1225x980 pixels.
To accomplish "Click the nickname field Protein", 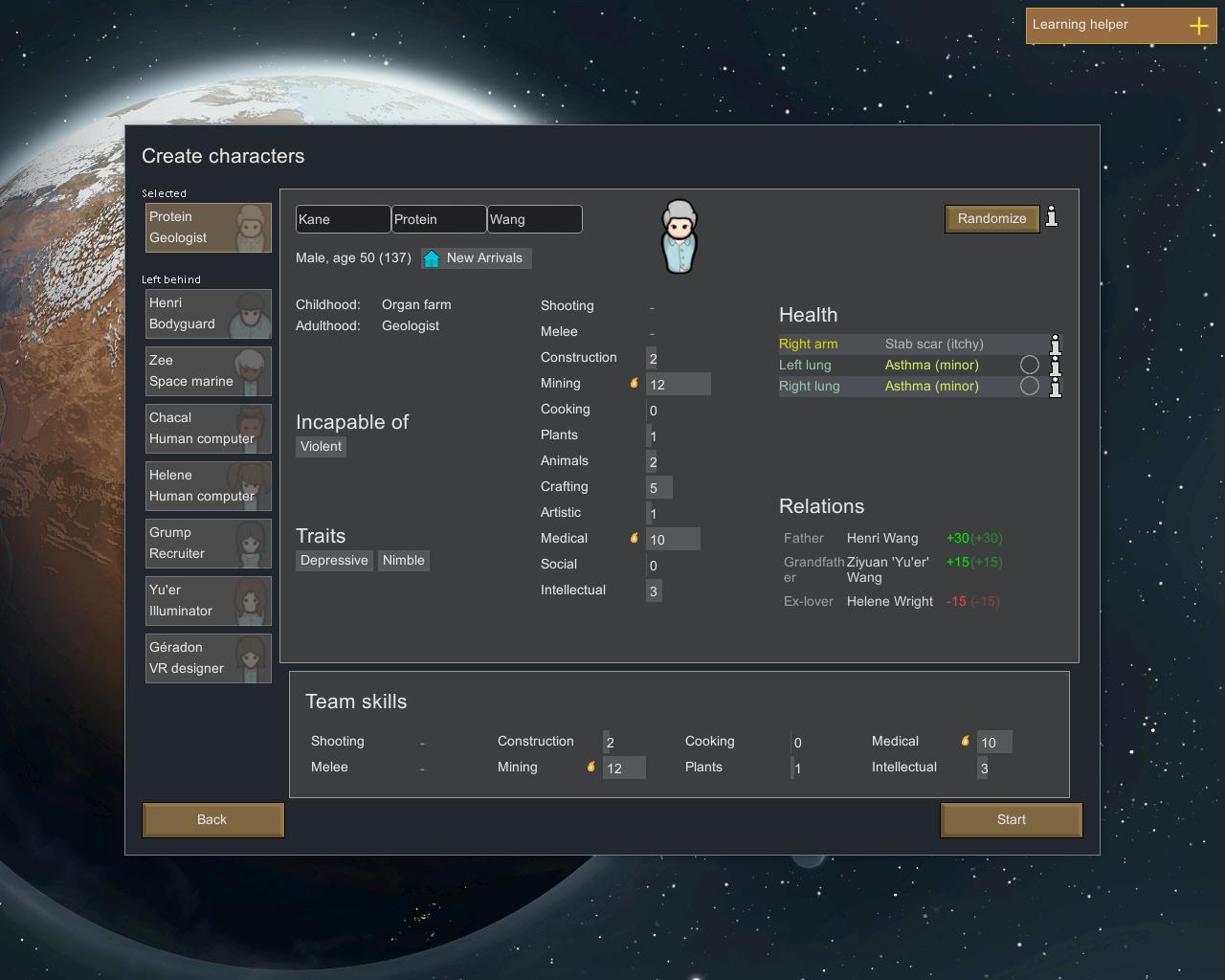I will tap(438, 219).
